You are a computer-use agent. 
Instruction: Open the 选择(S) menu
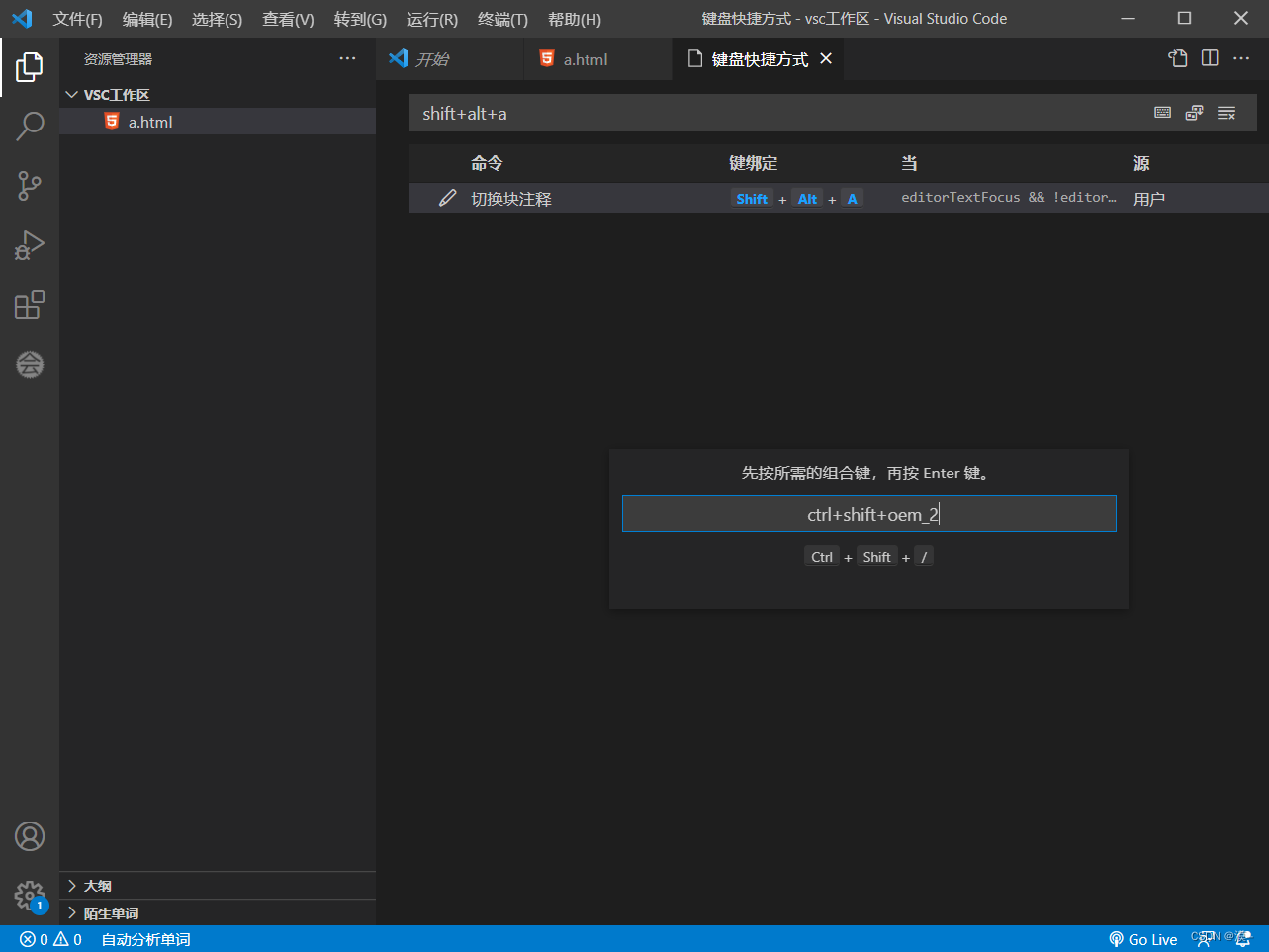[217, 19]
